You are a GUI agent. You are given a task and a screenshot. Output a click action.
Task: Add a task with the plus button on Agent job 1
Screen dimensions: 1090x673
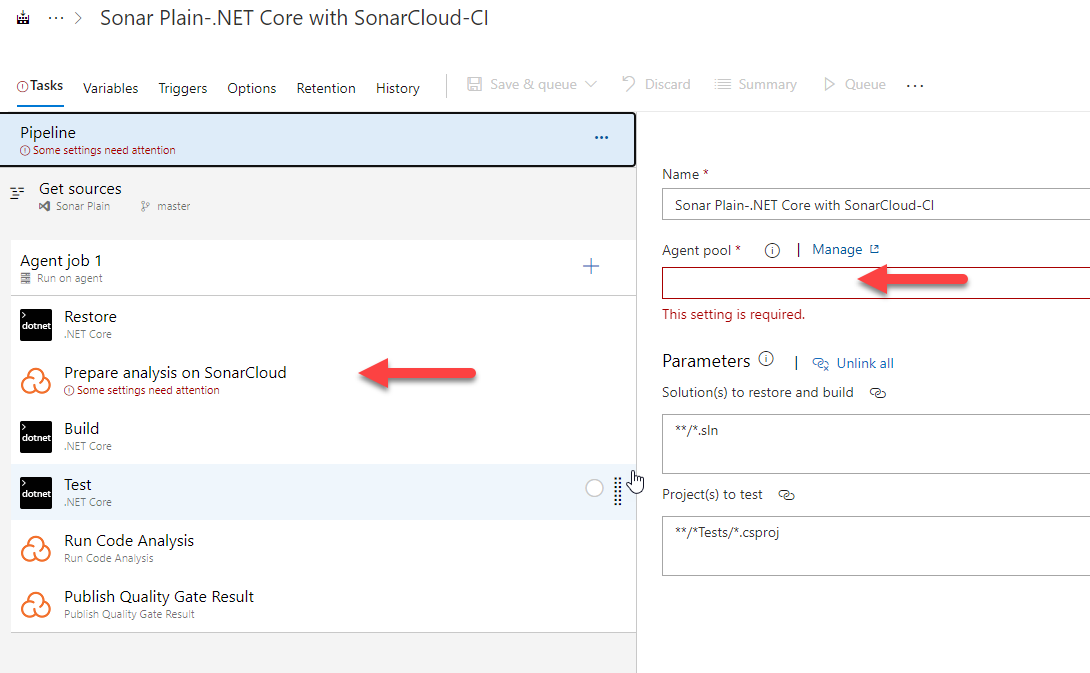click(x=591, y=266)
